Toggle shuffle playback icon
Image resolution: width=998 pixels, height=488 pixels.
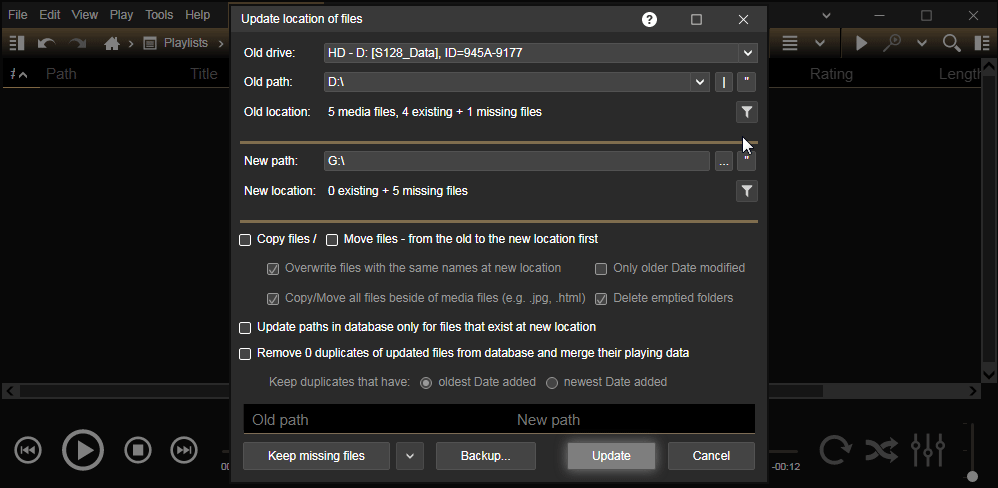click(881, 450)
